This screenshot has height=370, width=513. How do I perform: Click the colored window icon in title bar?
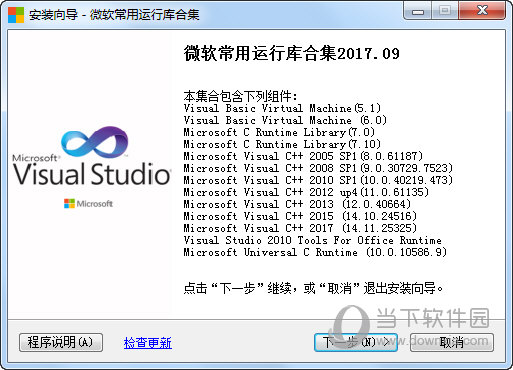[16, 14]
